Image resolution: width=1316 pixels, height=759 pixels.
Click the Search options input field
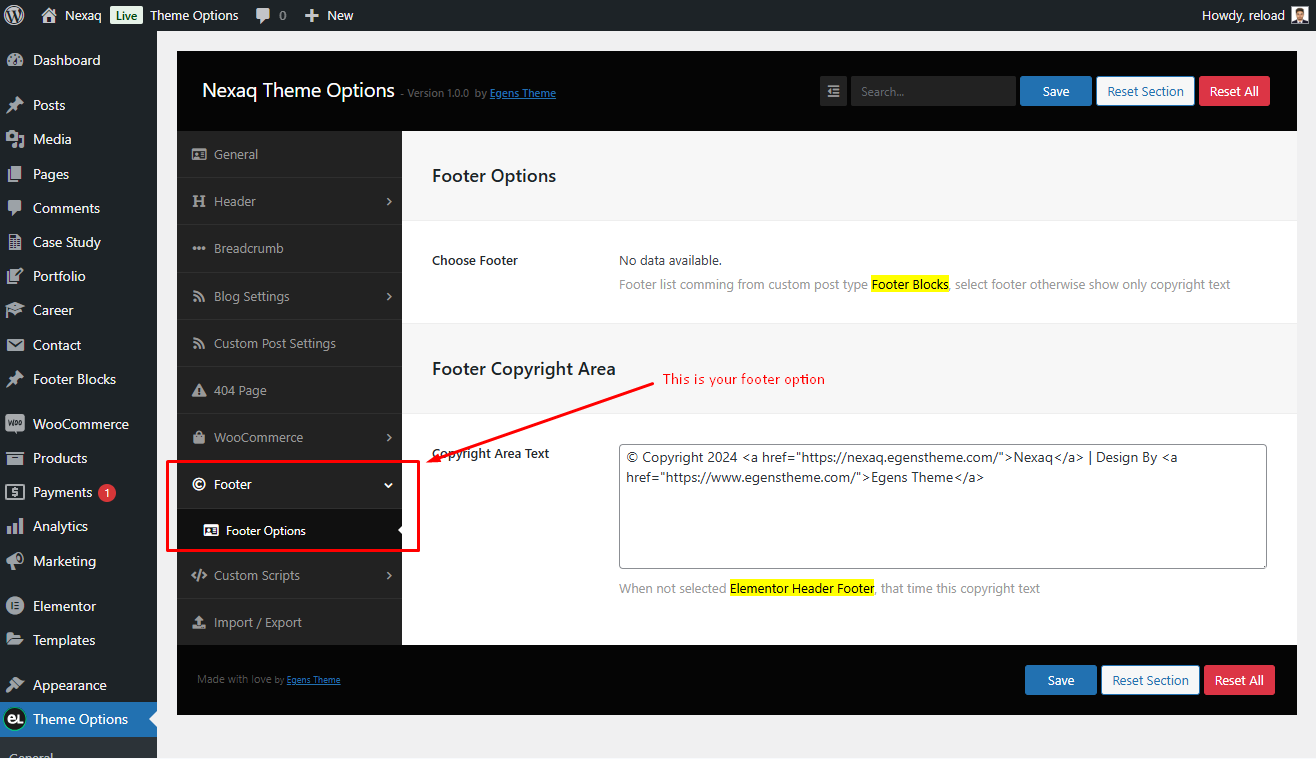(x=933, y=91)
